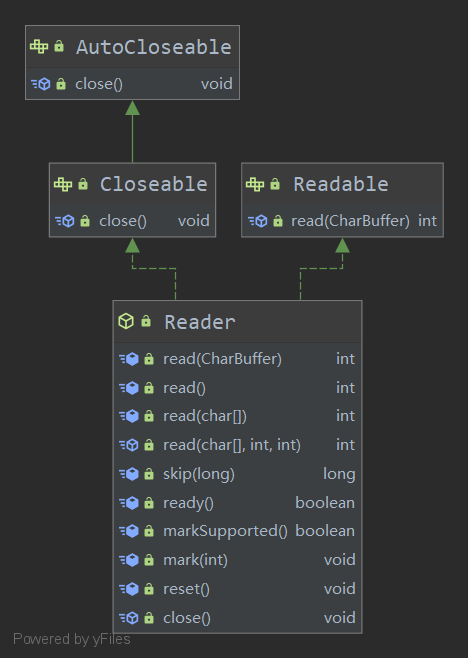The width and height of the screenshot is (468, 658).
Task: Select skip(long) method in Reader
Action: (x=199, y=474)
